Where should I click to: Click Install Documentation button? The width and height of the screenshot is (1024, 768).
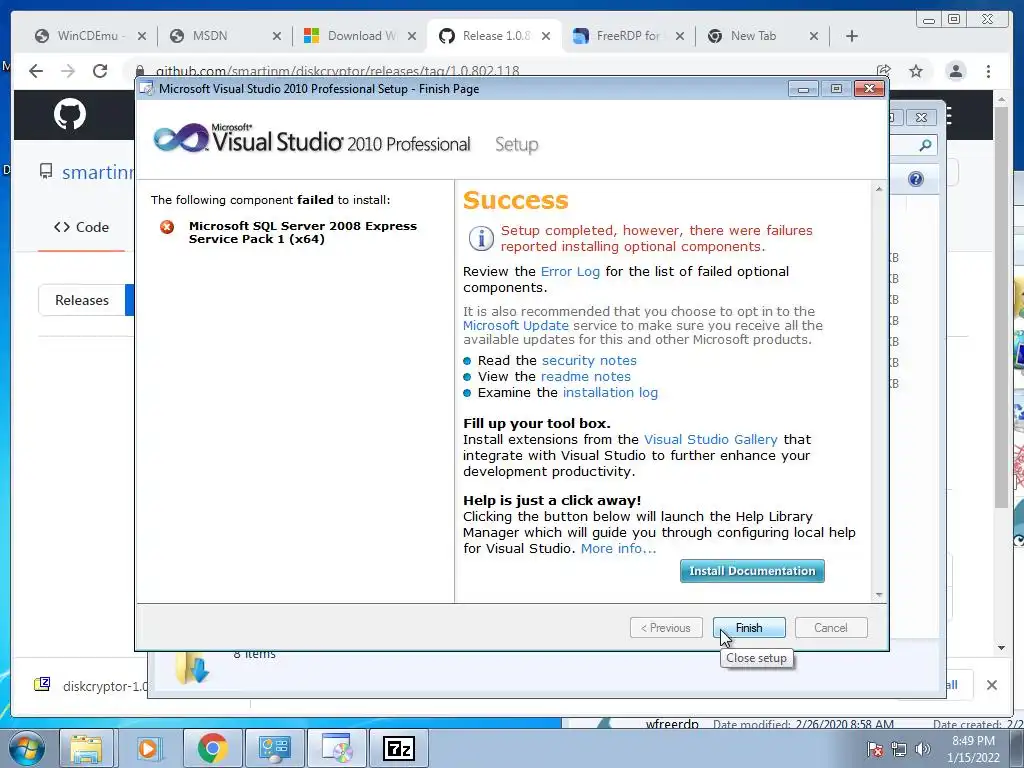(x=752, y=571)
